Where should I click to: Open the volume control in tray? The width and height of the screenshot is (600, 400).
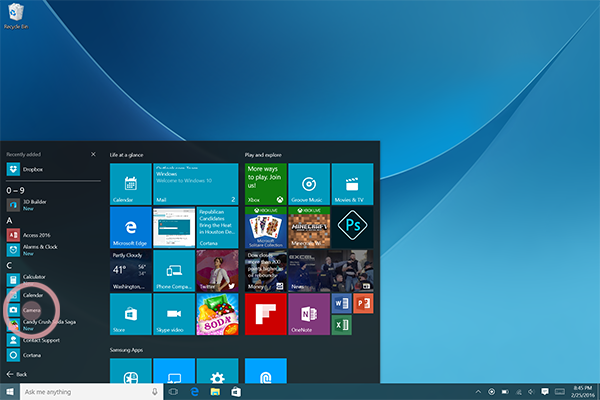point(531,392)
